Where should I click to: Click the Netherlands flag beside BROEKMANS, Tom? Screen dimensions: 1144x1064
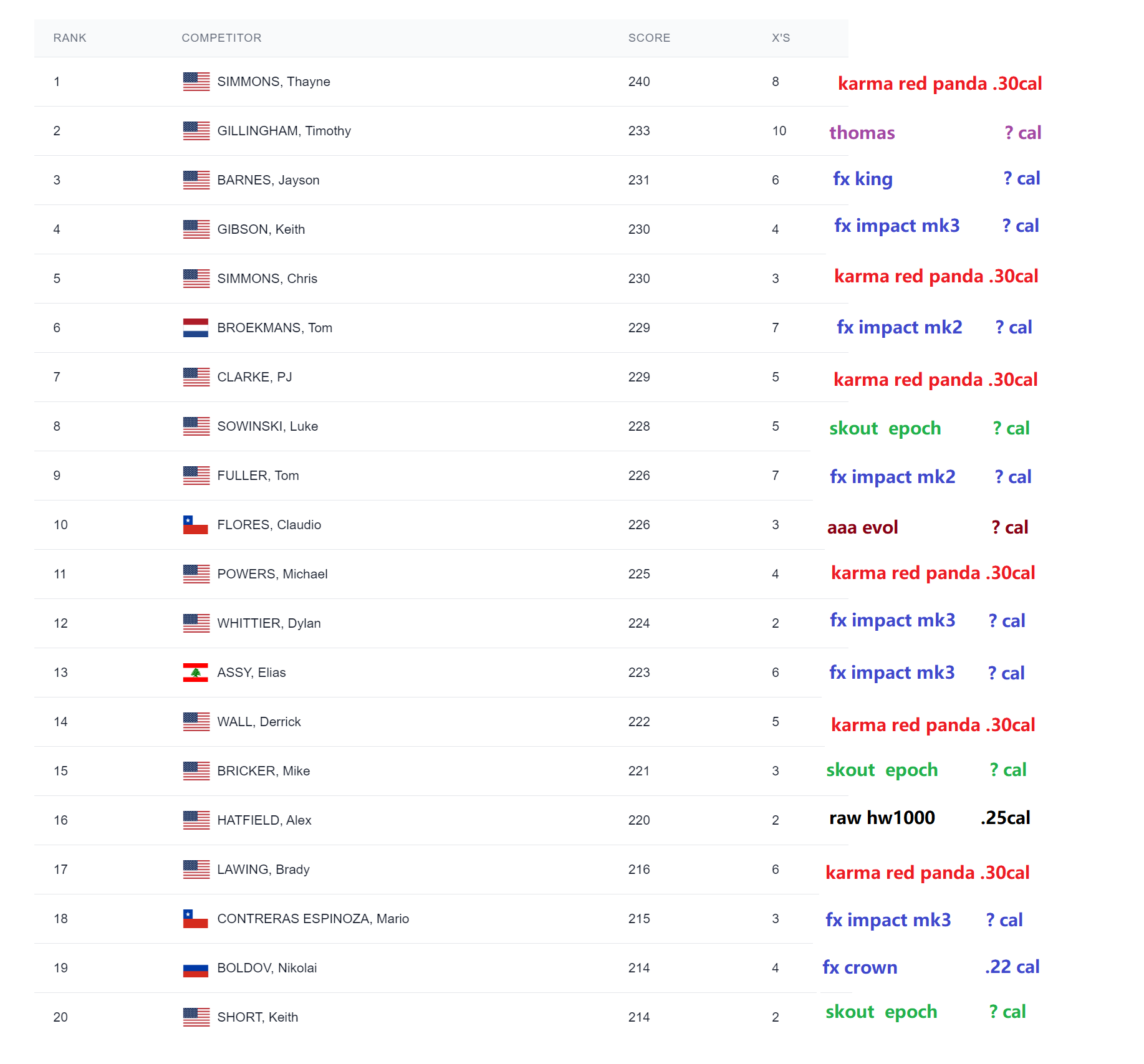pyautogui.click(x=196, y=328)
